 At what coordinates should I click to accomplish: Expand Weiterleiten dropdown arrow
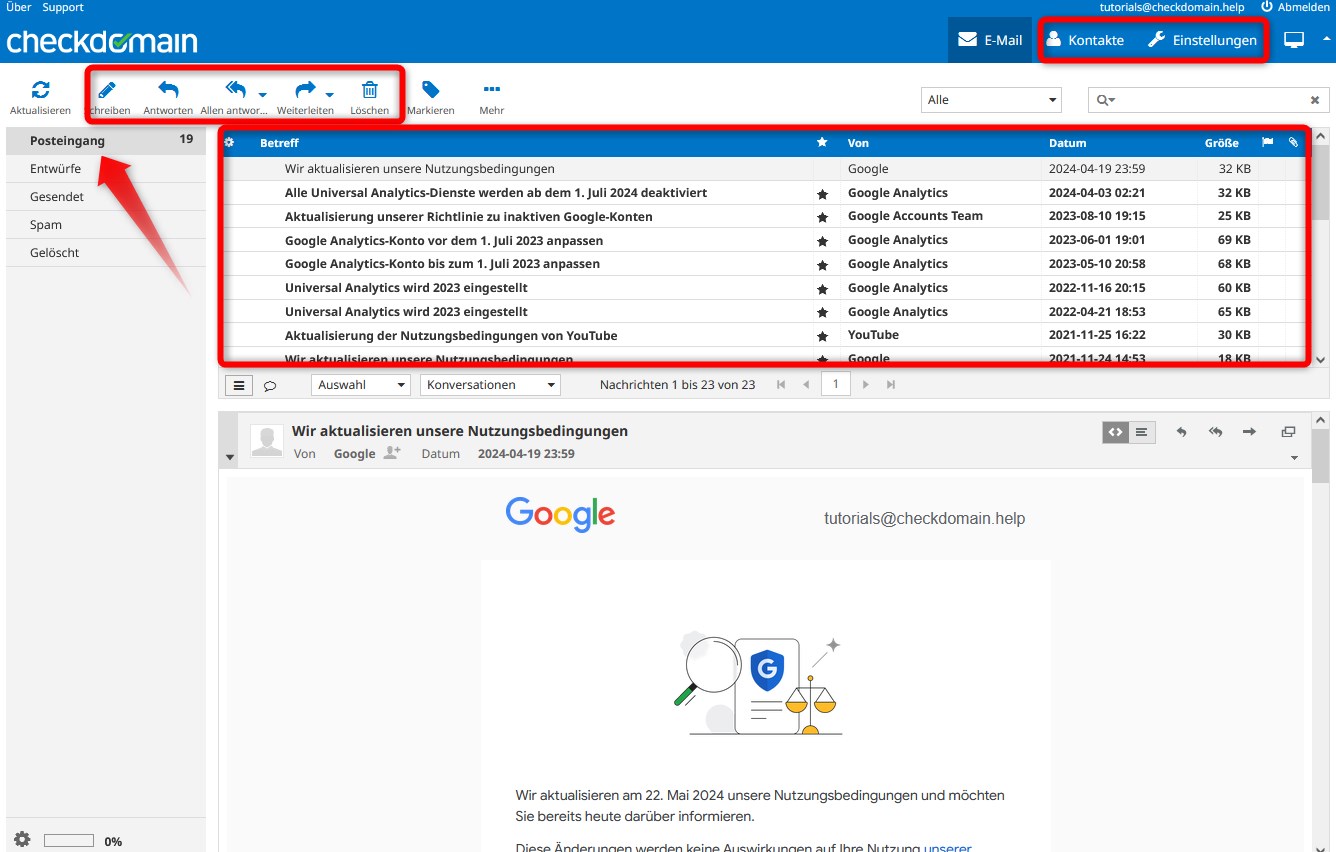[330, 95]
